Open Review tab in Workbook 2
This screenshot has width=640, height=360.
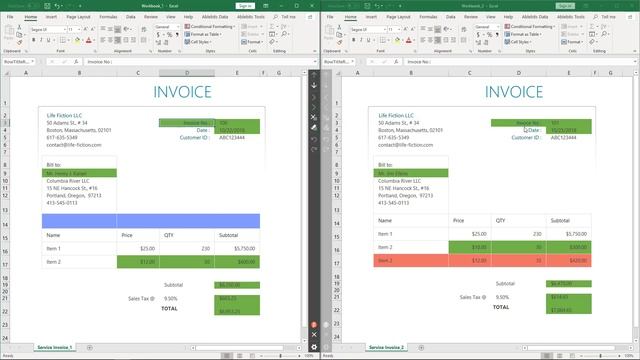471,17
